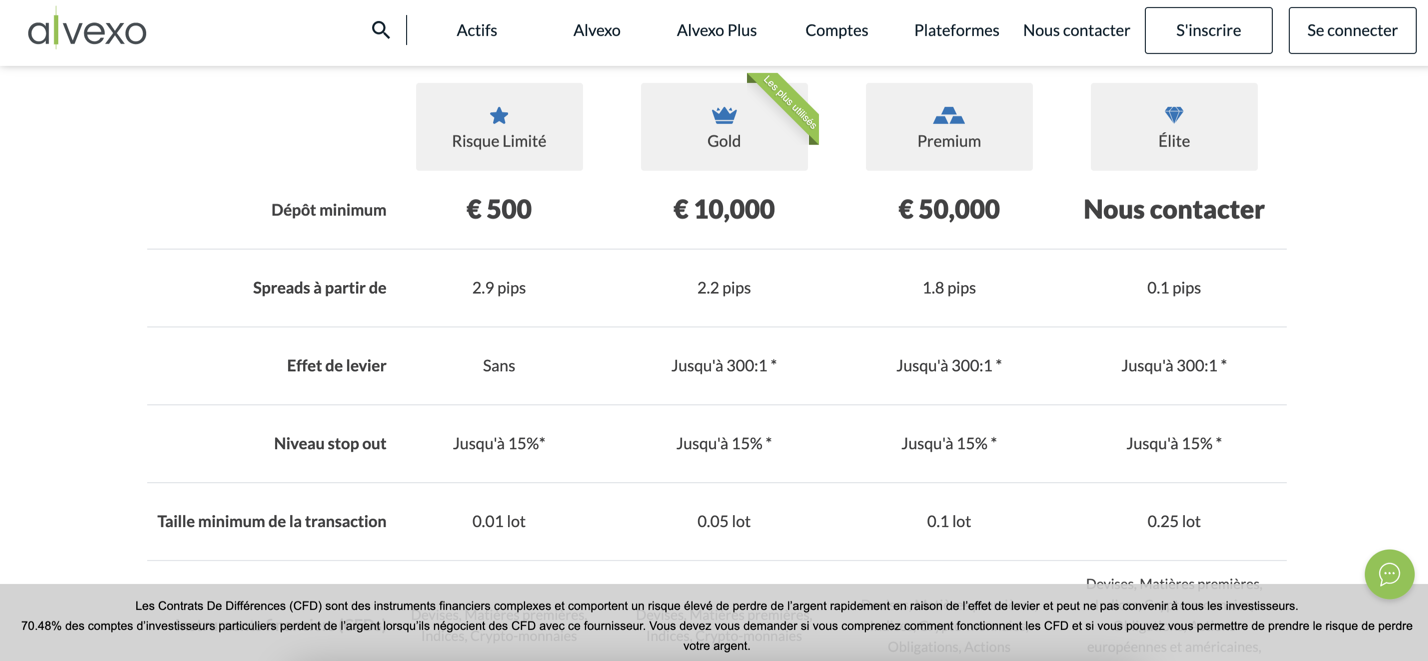Image resolution: width=1428 pixels, height=661 pixels.
Task: Click the S'inscrire button
Action: (x=1208, y=30)
